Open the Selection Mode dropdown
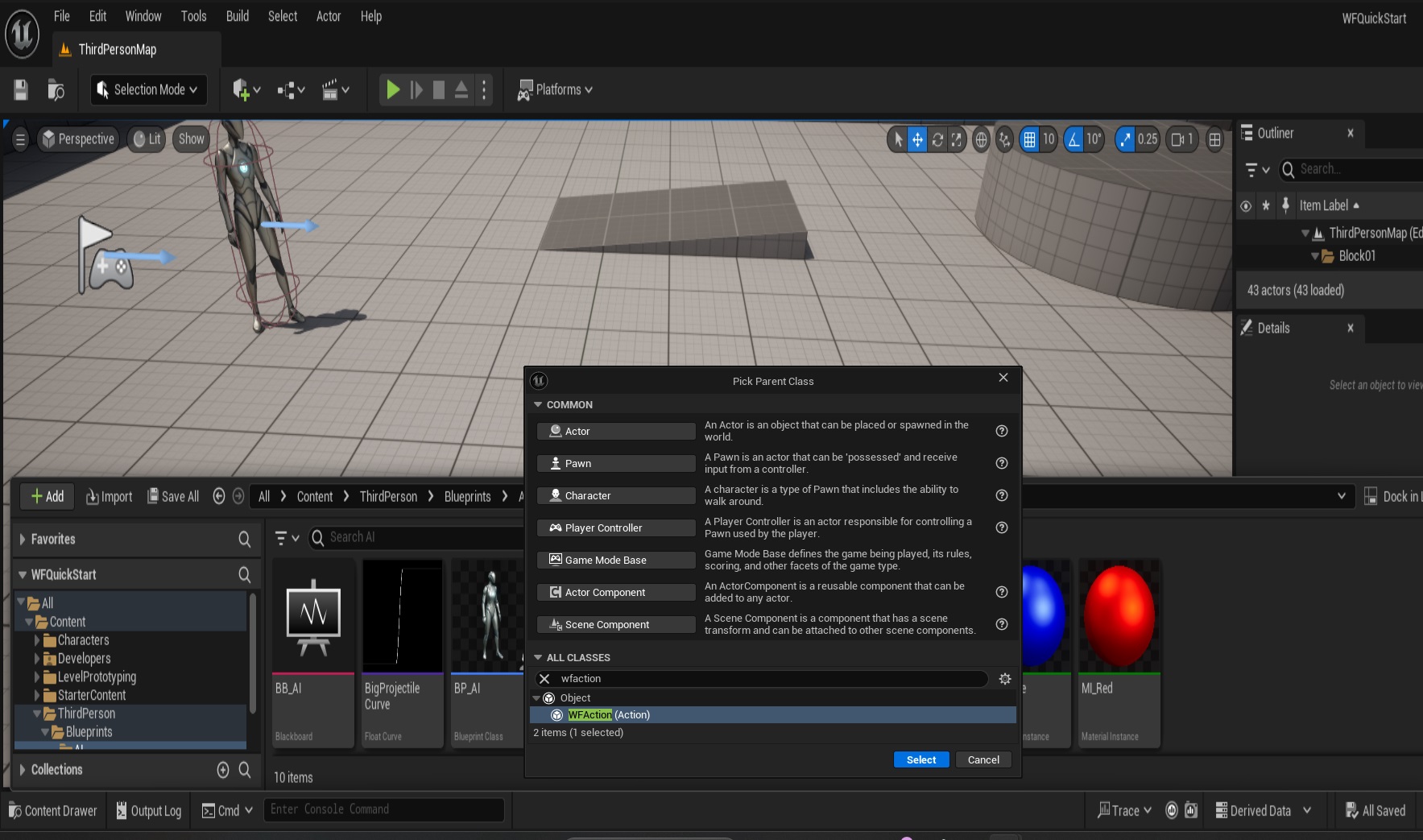Viewport: 1423px width, 840px height. (x=149, y=89)
